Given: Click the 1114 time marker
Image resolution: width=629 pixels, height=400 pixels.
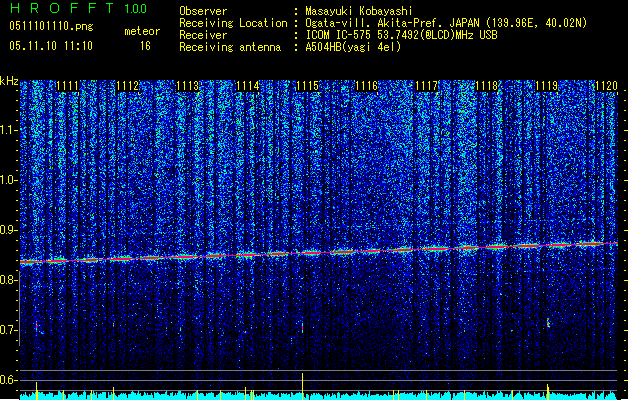Looking at the screenshot, I should [x=248, y=86].
